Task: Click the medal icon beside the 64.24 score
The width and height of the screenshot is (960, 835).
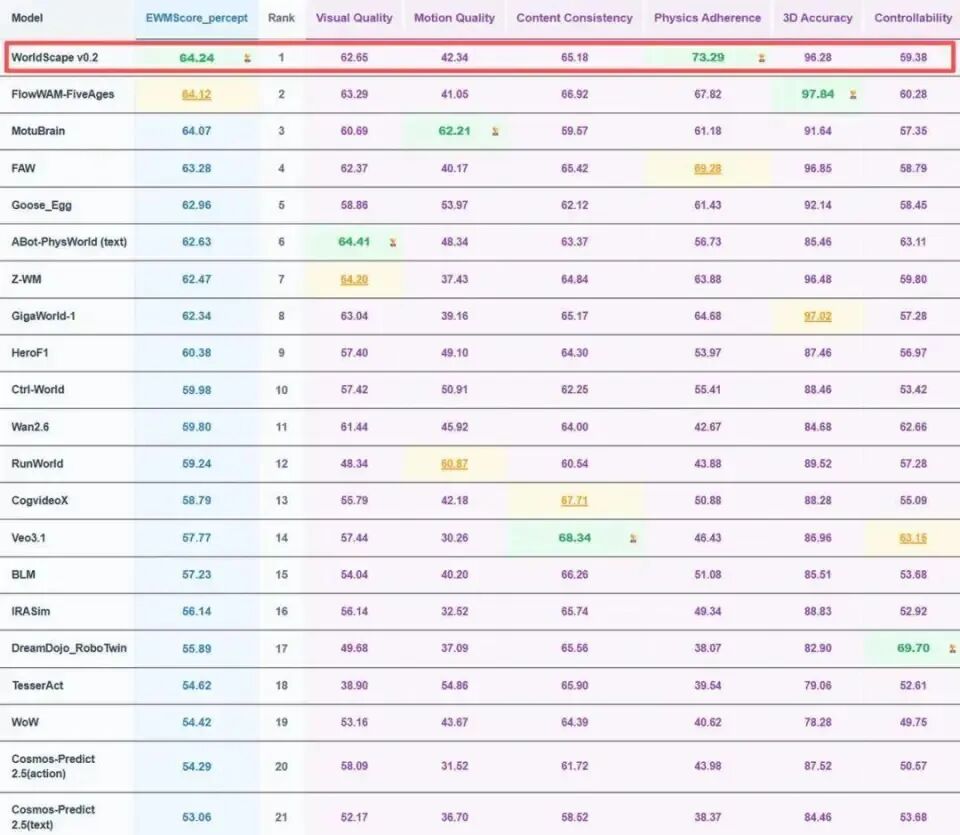Action: click(x=247, y=58)
